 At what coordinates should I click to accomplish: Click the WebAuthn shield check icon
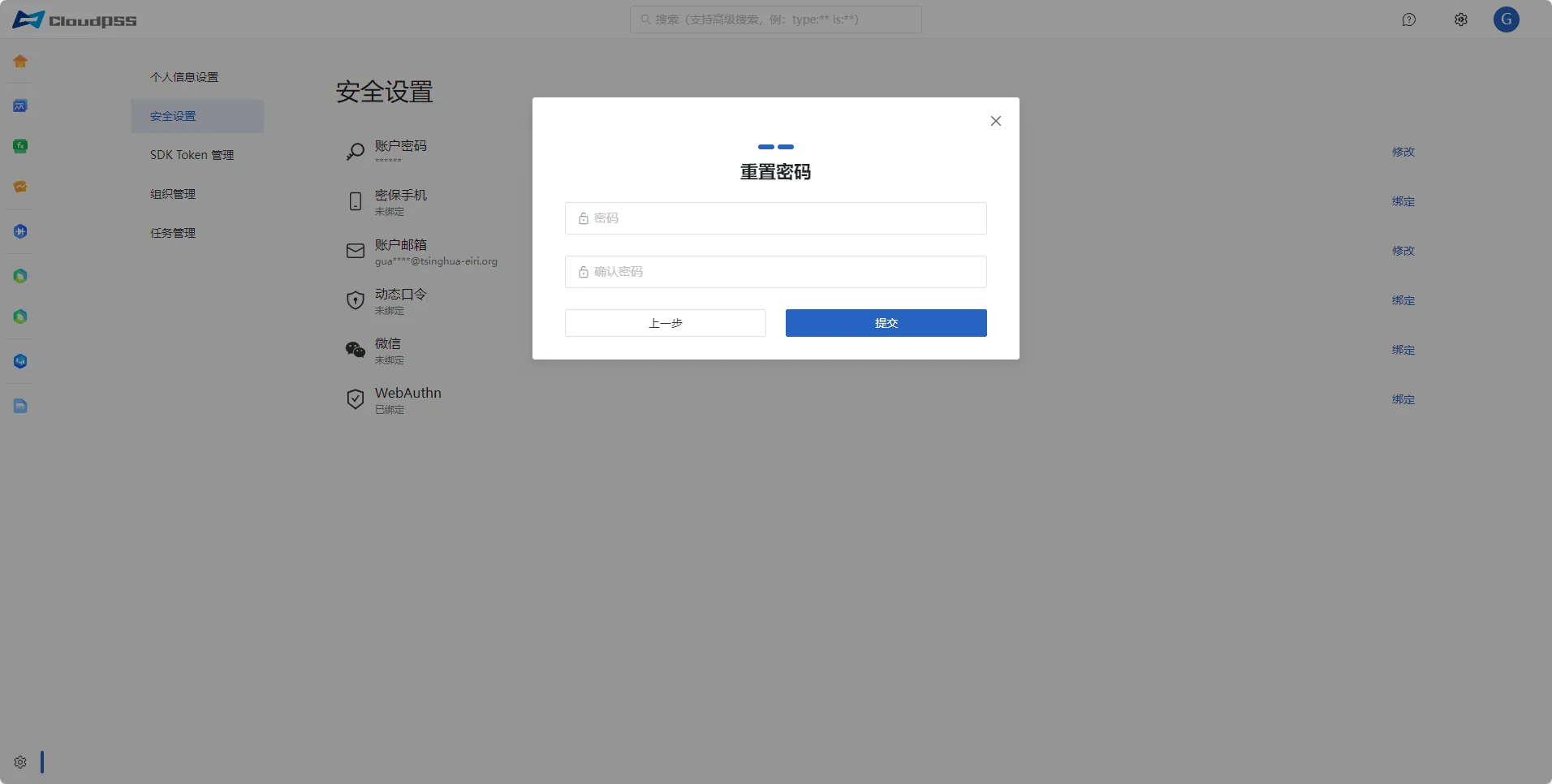coord(356,399)
